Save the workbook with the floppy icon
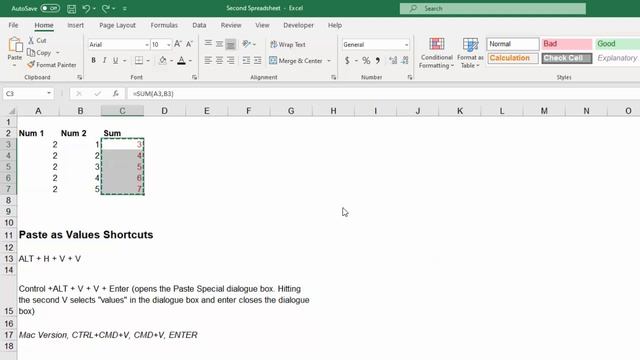Viewport: 640px width, 360px height. pos(71,9)
